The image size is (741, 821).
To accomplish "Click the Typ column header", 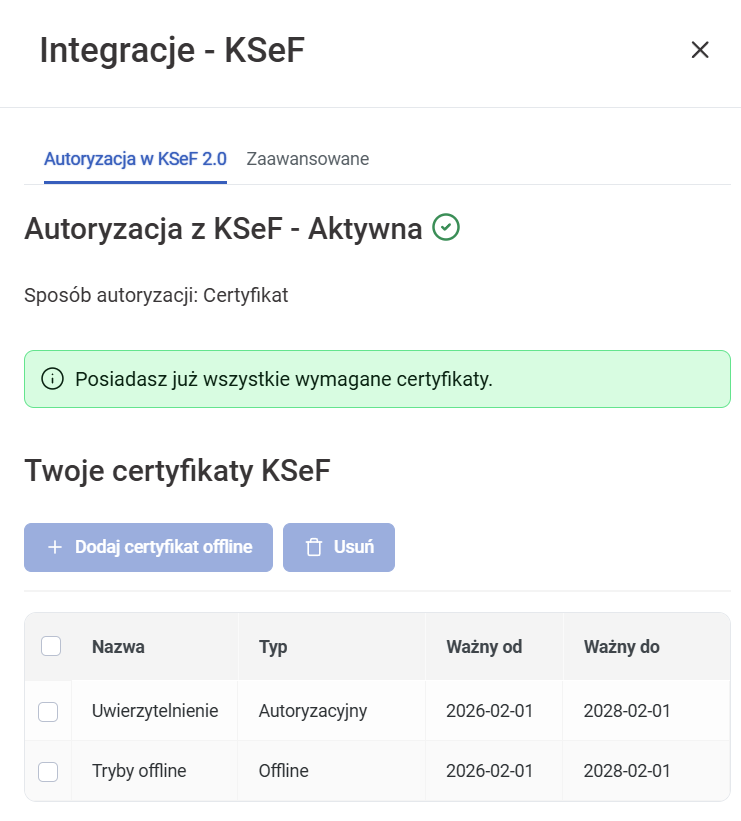I will point(273,647).
